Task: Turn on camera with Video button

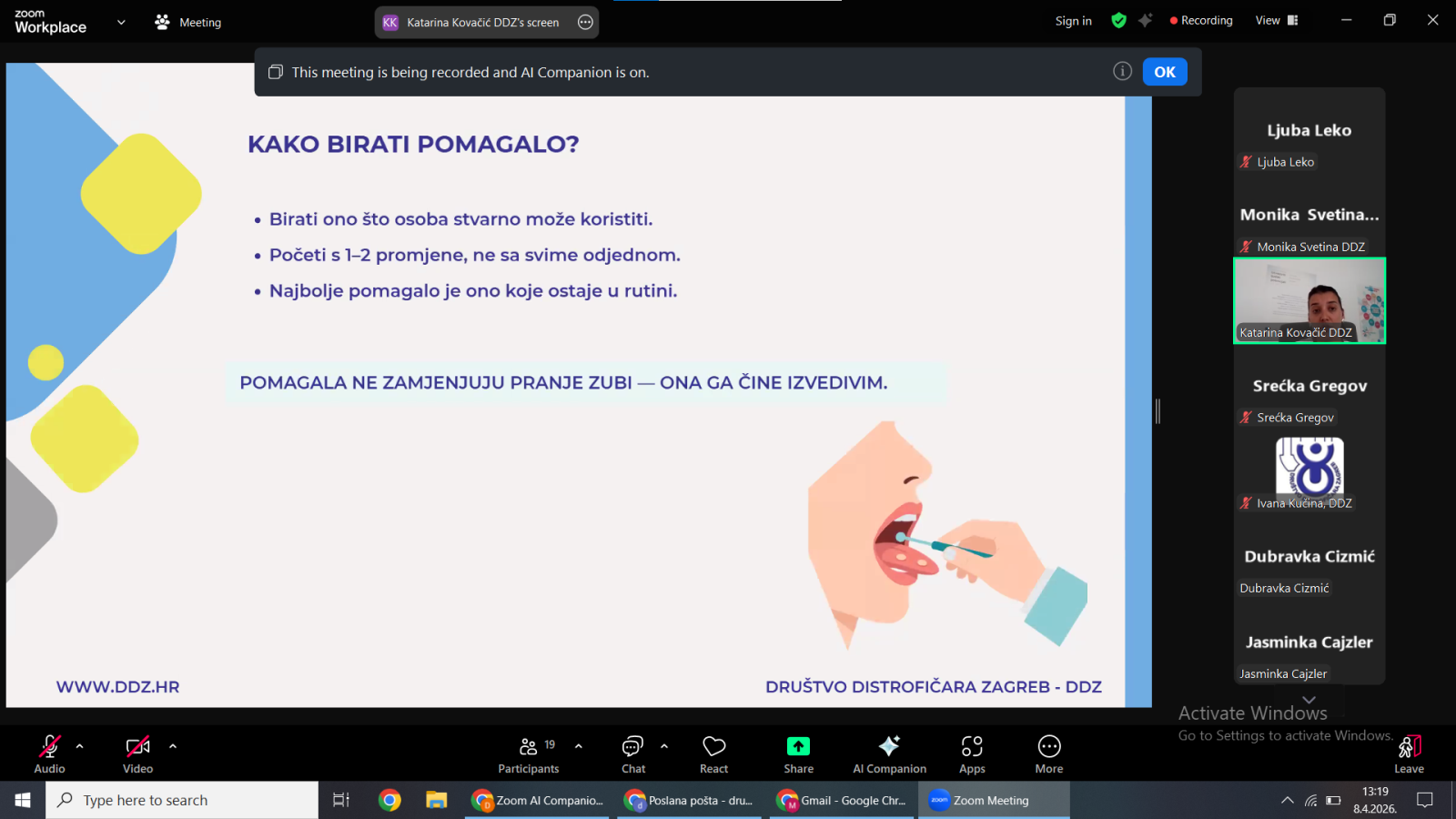Action: 138,754
